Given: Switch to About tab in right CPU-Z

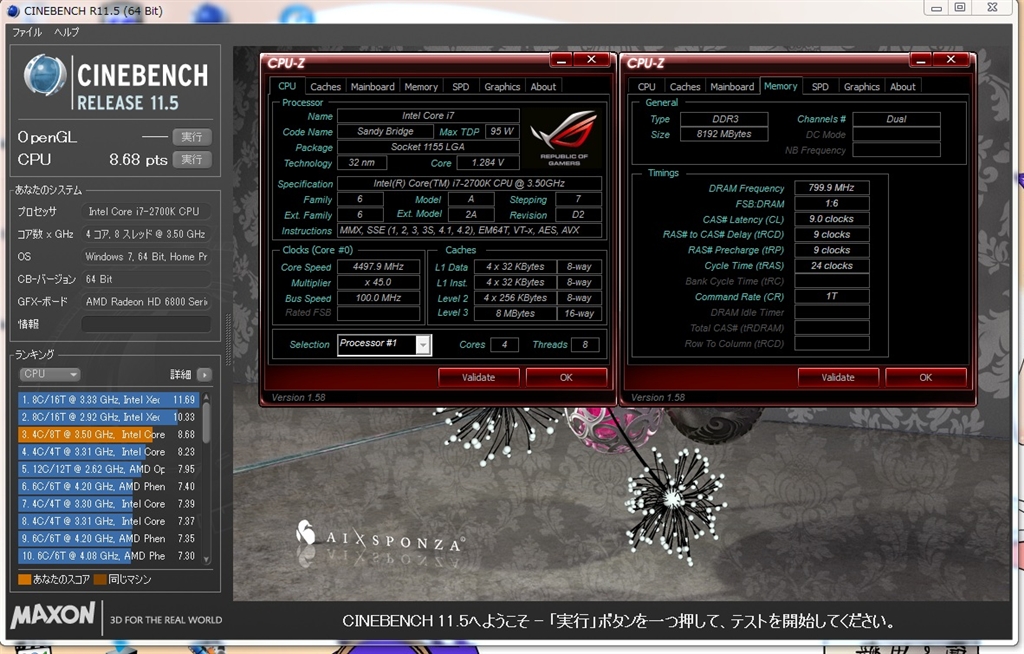Looking at the screenshot, I should [903, 87].
